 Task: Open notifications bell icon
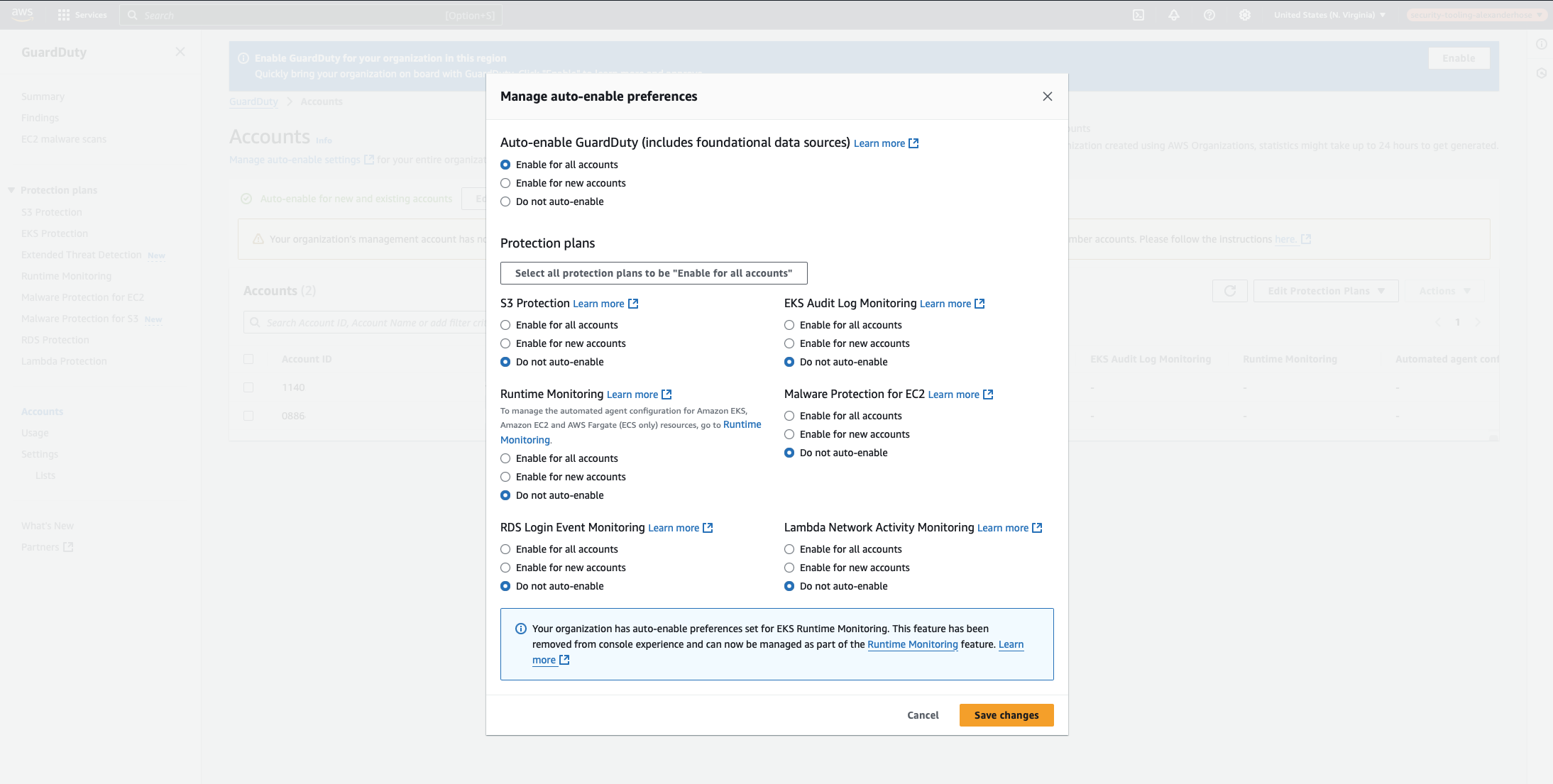[x=1174, y=15]
